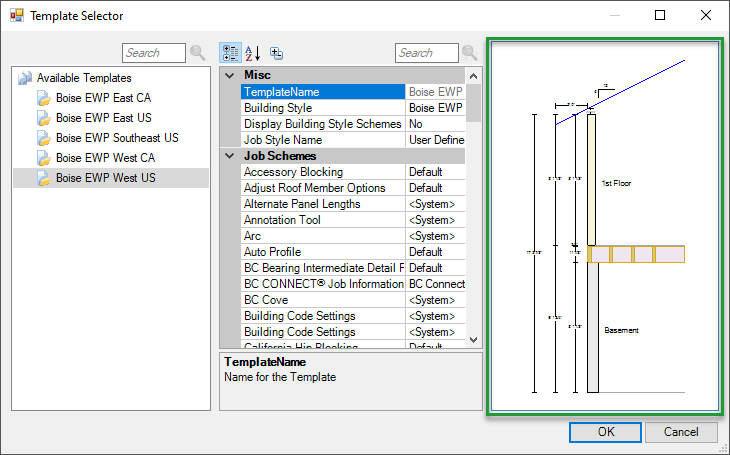The width and height of the screenshot is (730, 455).
Task: Click the folder icon for Boise EWP East CA
Action: pyautogui.click(x=44, y=98)
